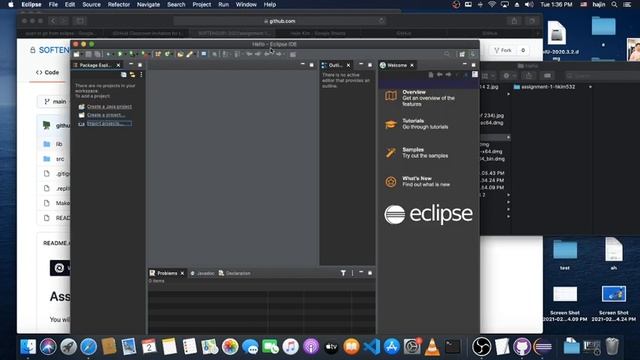Screen dimensions: 640x360
Task: Click the New Java Class toolbar icon
Action: pos(167,54)
